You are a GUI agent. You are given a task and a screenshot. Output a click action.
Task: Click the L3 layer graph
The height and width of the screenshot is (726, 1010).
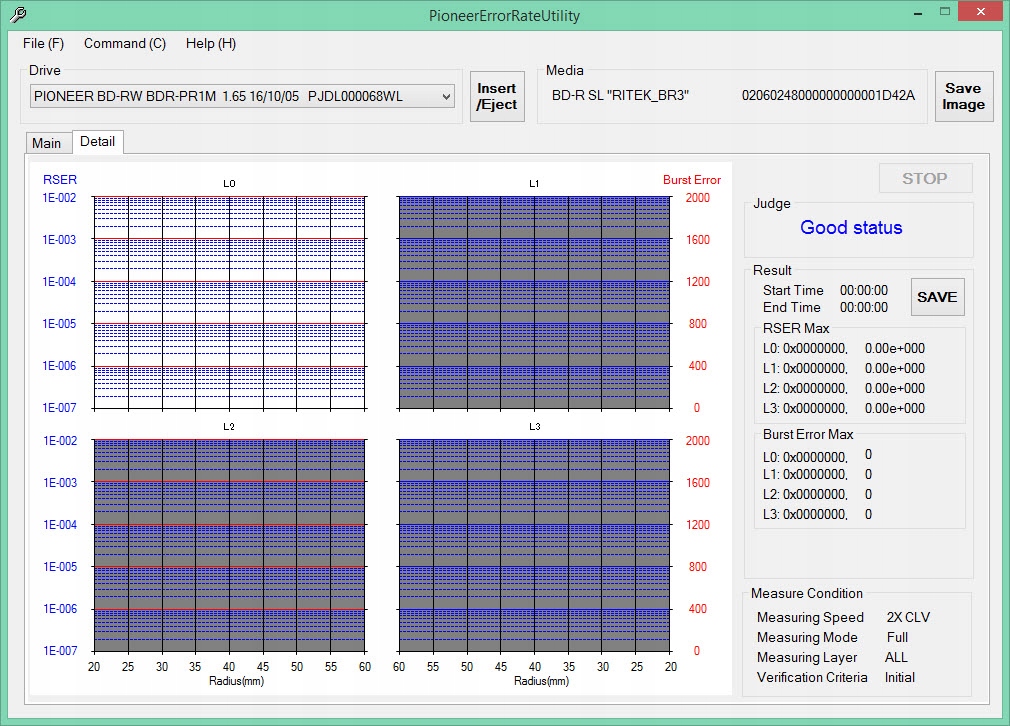(534, 545)
